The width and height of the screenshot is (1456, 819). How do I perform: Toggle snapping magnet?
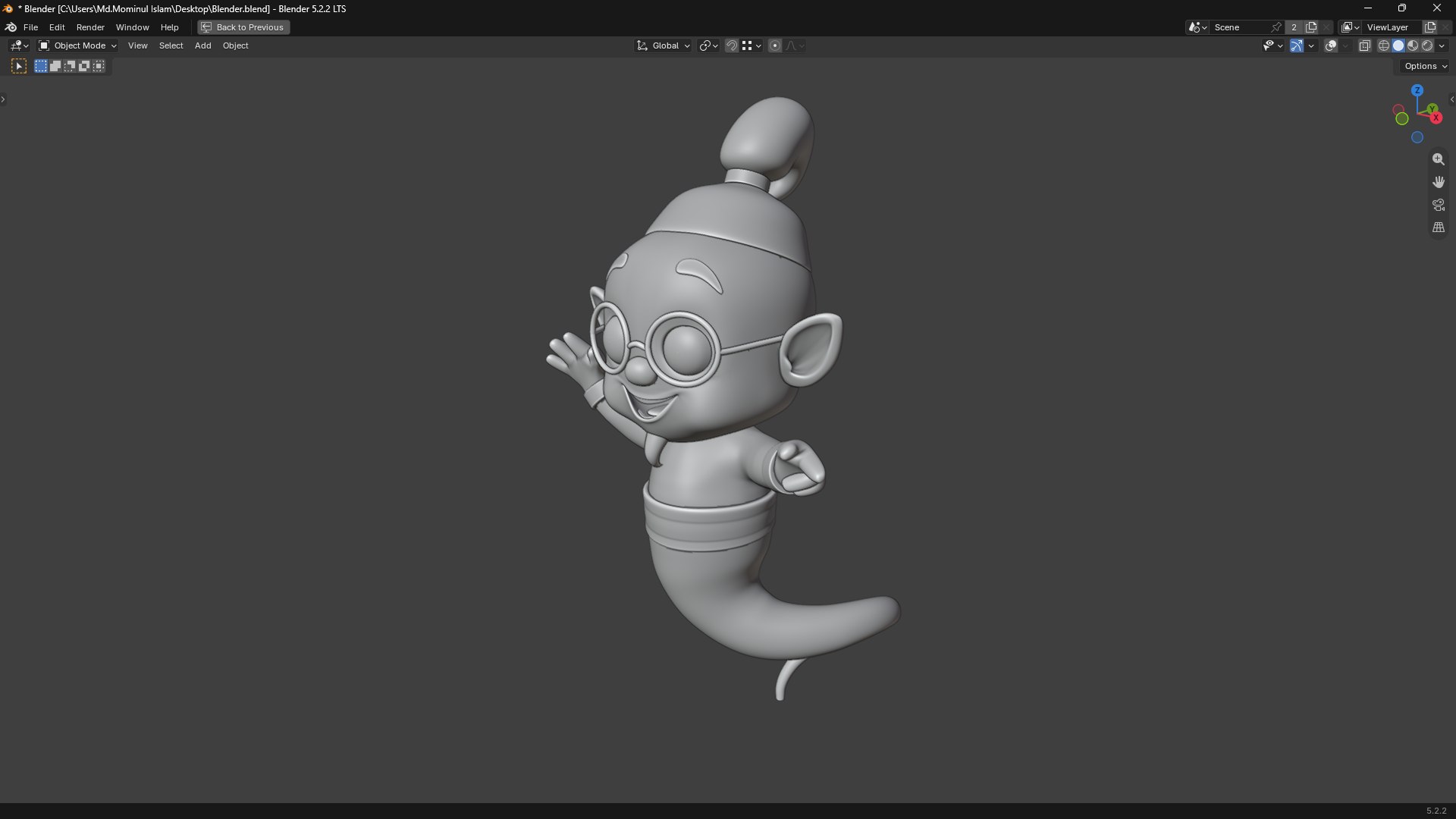pyautogui.click(x=732, y=46)
